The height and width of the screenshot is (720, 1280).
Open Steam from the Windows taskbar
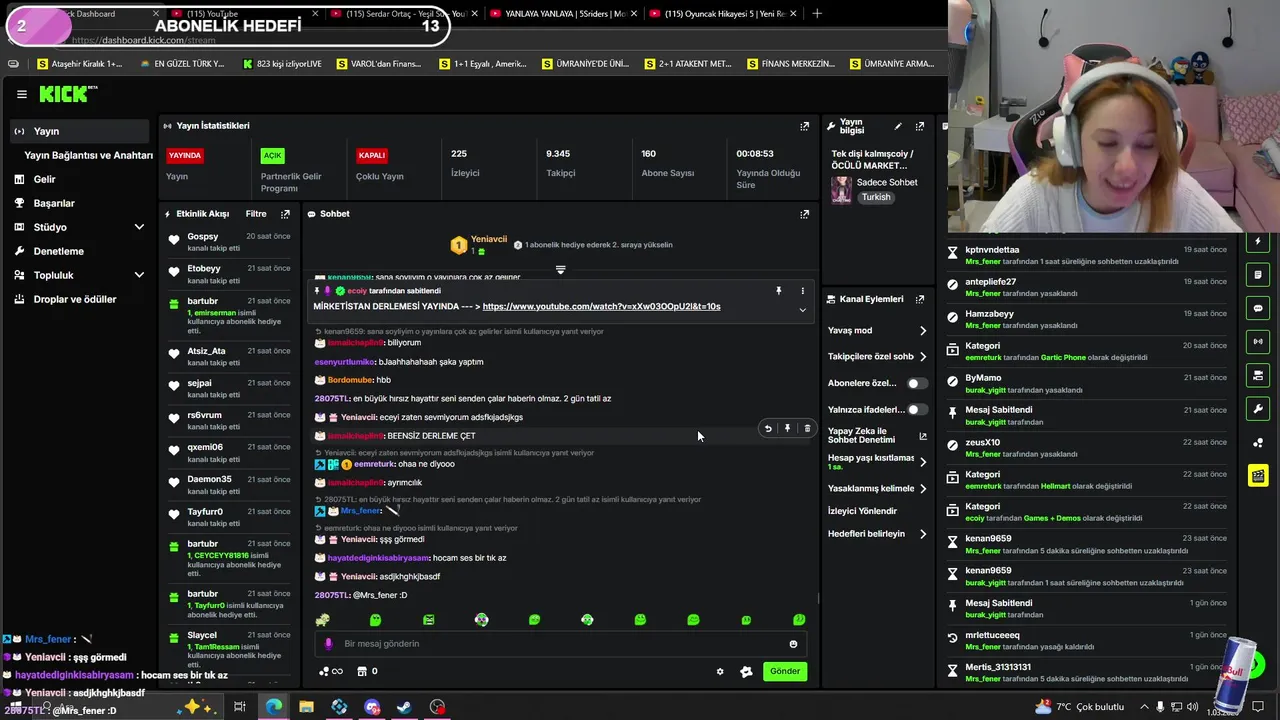[404, 707]
